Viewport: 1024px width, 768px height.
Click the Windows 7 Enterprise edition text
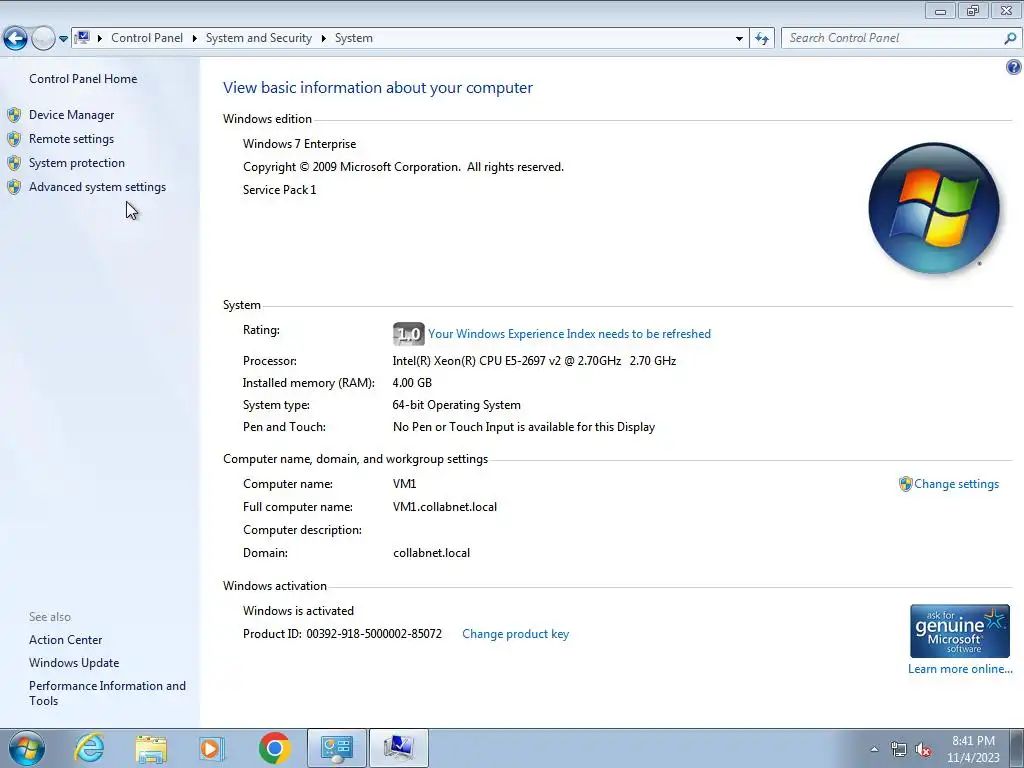300,144
